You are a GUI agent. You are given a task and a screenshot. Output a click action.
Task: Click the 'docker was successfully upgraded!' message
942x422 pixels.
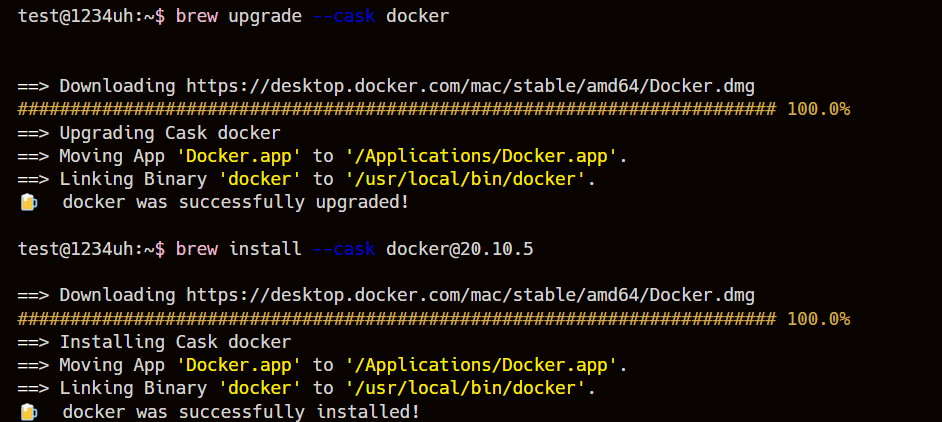pyautogui.click(x=236, y=203)
